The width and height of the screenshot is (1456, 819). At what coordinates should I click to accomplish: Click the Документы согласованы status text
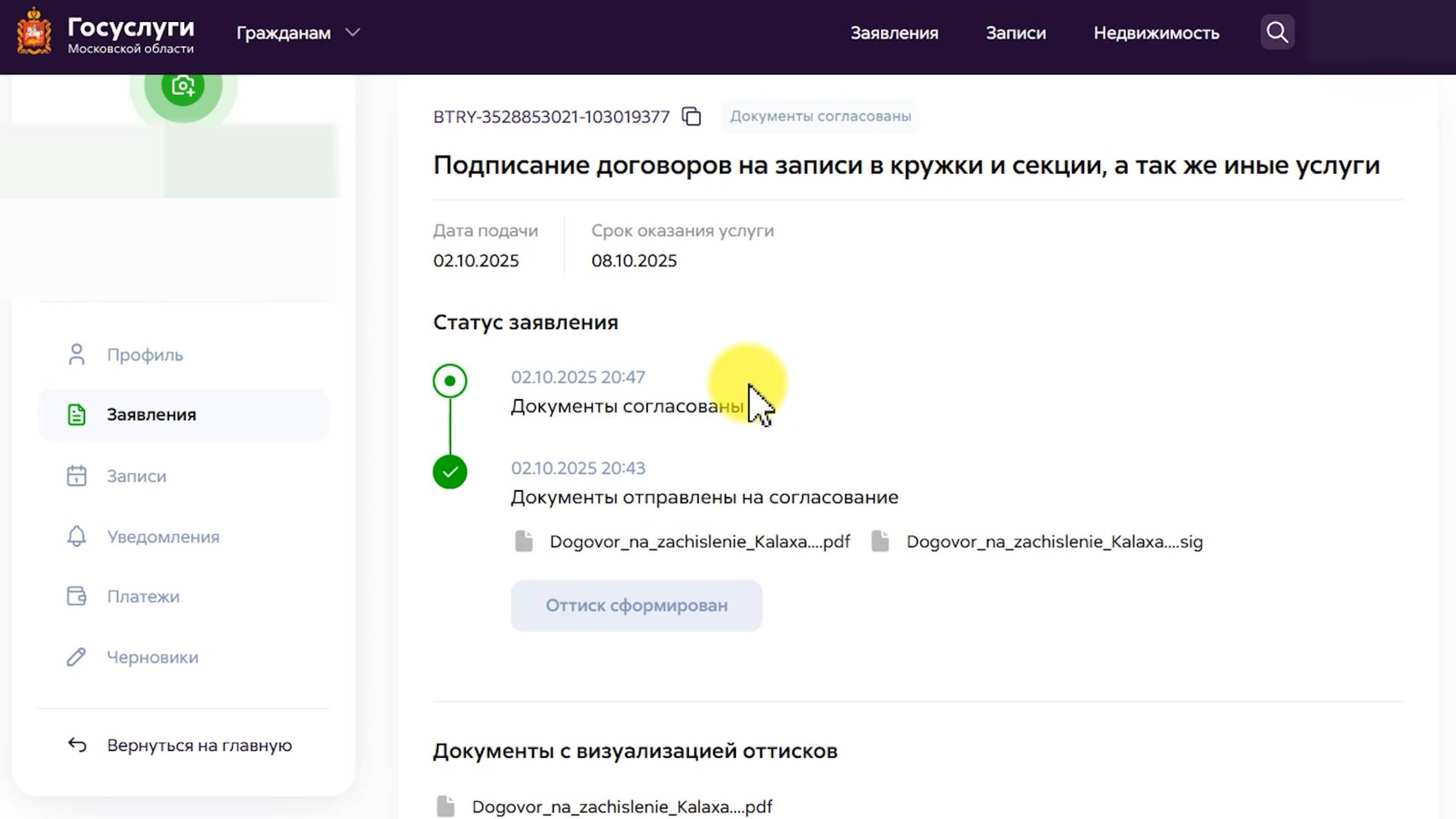pyautogui.click(x=627, y=406)
